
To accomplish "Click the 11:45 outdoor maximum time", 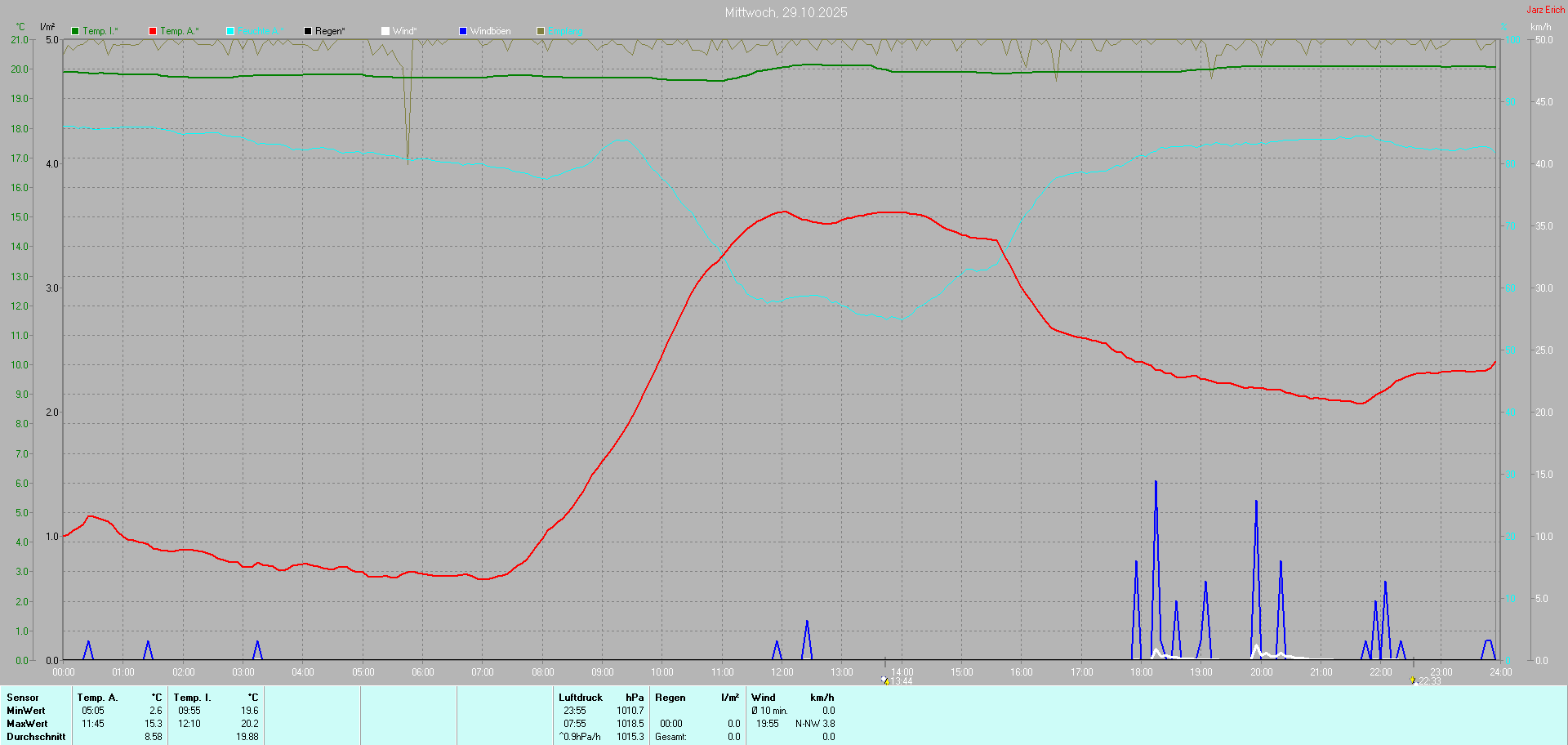I will (93, 724).
